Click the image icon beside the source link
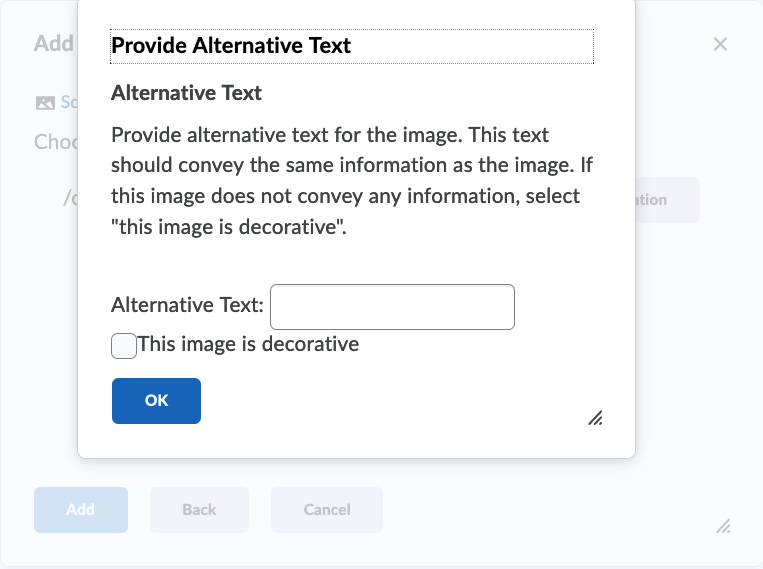763x569 pixels. [45, 103]
